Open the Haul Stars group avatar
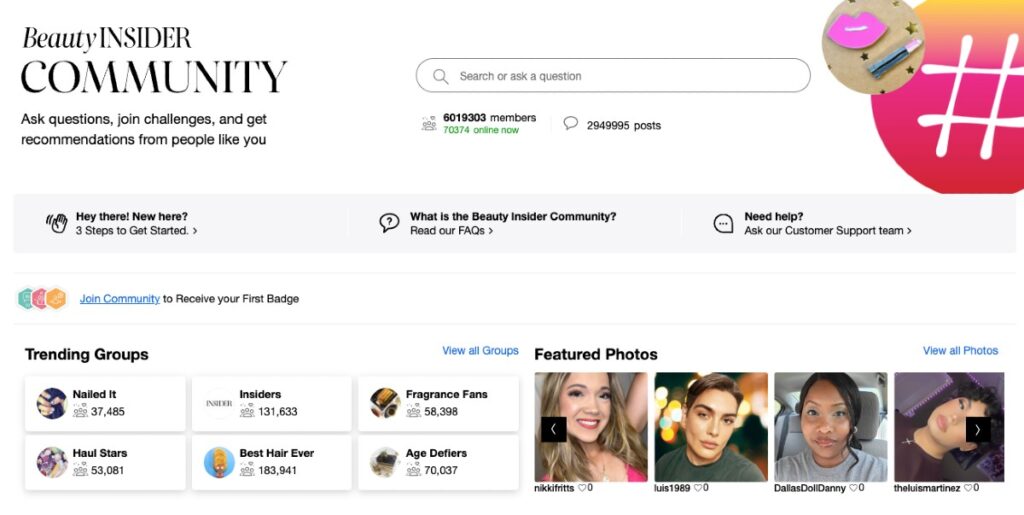Image resolution: width=1024 pixels, height=515 pixels. [52, 462]
